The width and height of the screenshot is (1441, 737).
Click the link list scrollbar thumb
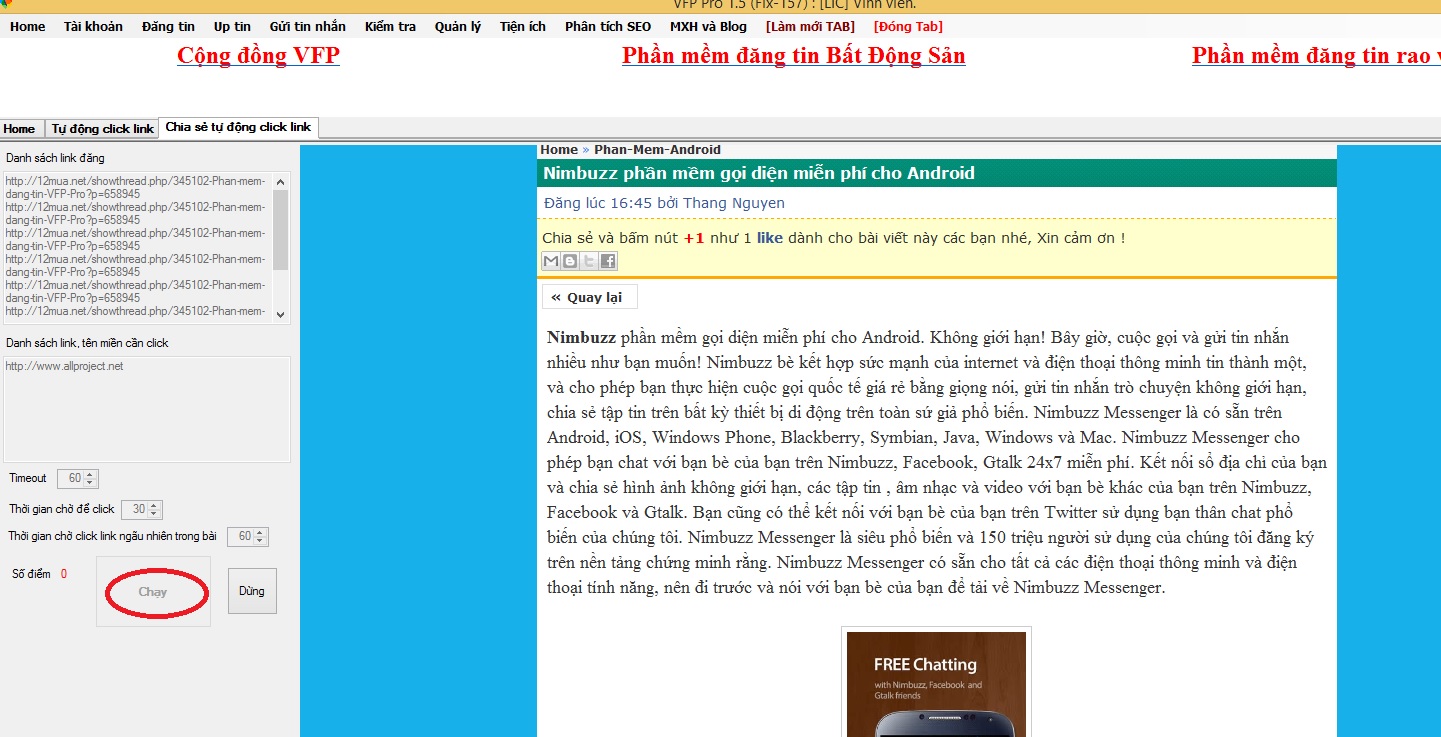click(281, 229)
